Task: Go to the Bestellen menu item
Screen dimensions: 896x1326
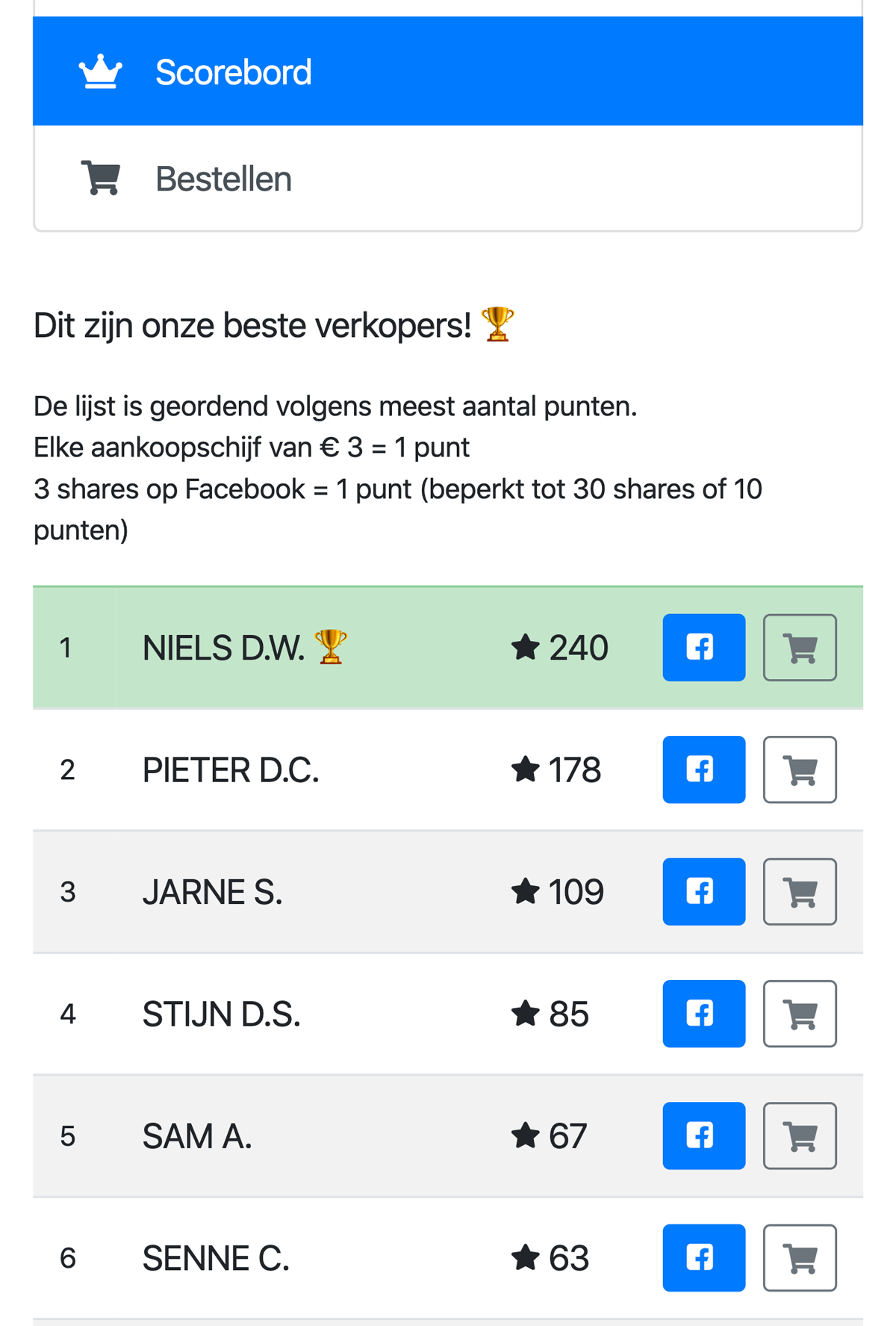Action: pyautogui.click(x=223, y=179)
